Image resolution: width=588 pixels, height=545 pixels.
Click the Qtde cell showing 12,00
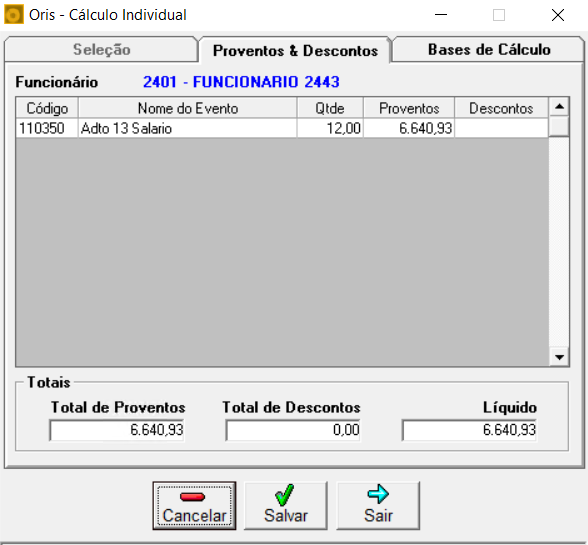[330, 128]
